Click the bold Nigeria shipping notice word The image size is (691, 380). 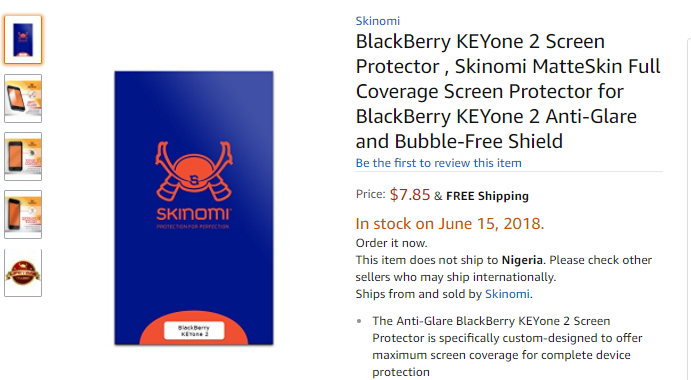522,260
